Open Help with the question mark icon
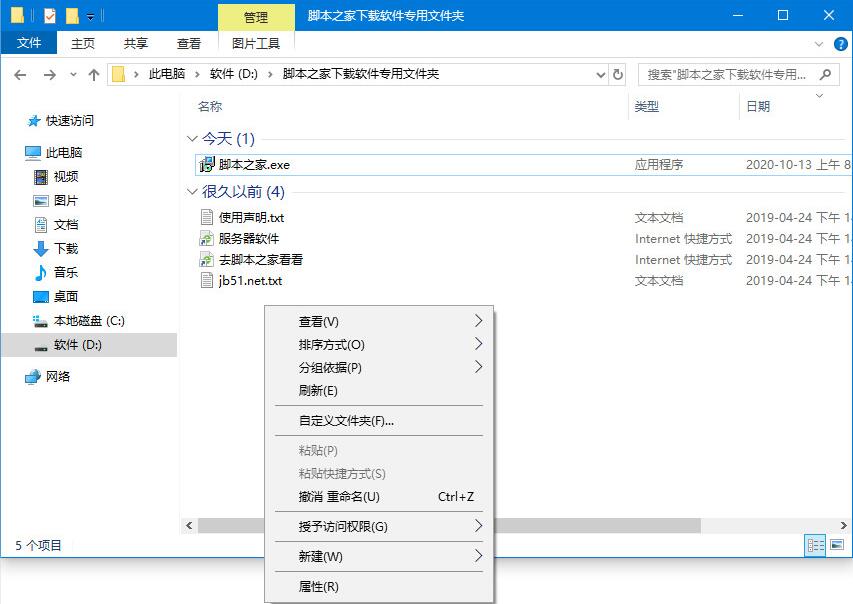This screenshot has width=853, height=604. [x=843, y=43]
